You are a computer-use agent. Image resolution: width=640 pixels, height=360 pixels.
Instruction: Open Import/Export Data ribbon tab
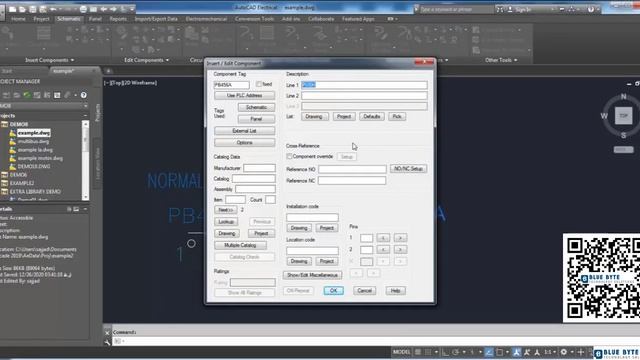156,19
